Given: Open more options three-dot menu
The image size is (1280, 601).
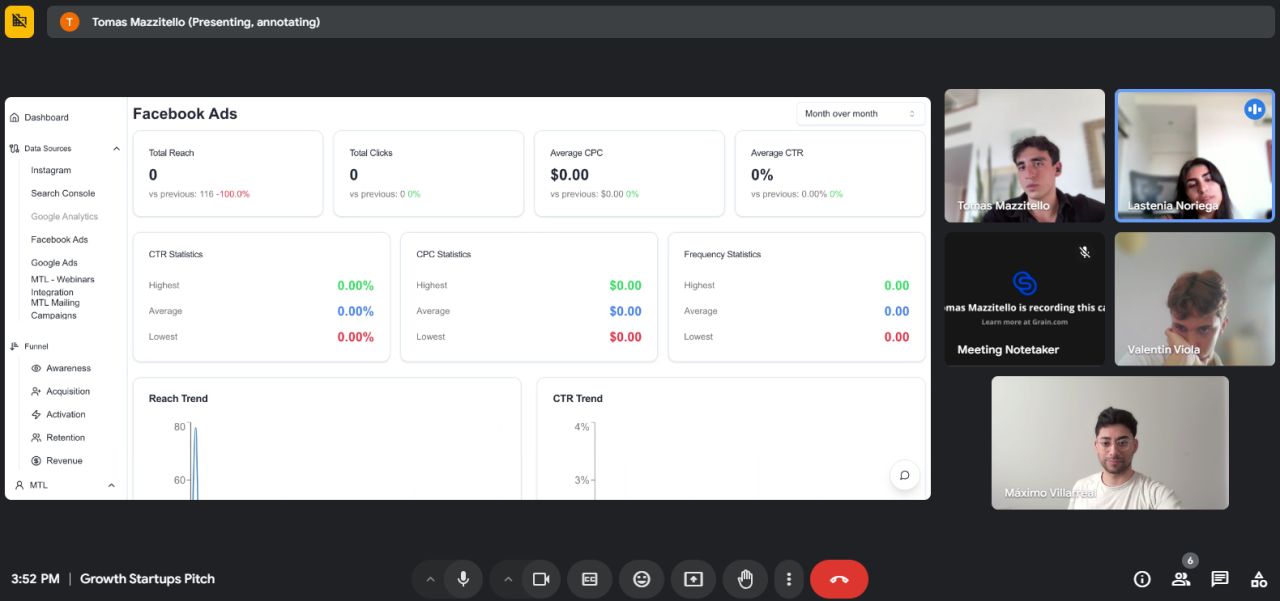Looking at the screenshot, I should tap(789, 579).
